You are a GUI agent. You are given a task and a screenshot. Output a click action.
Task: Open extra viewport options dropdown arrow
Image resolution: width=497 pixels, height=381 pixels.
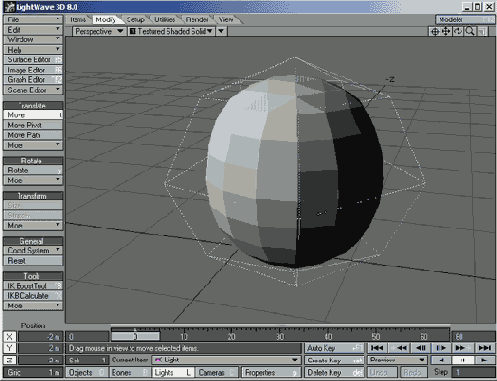(221, 31)
